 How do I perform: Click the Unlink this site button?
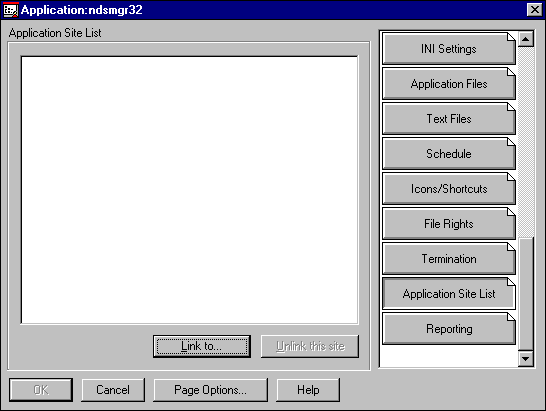click(x=310, y=346)
